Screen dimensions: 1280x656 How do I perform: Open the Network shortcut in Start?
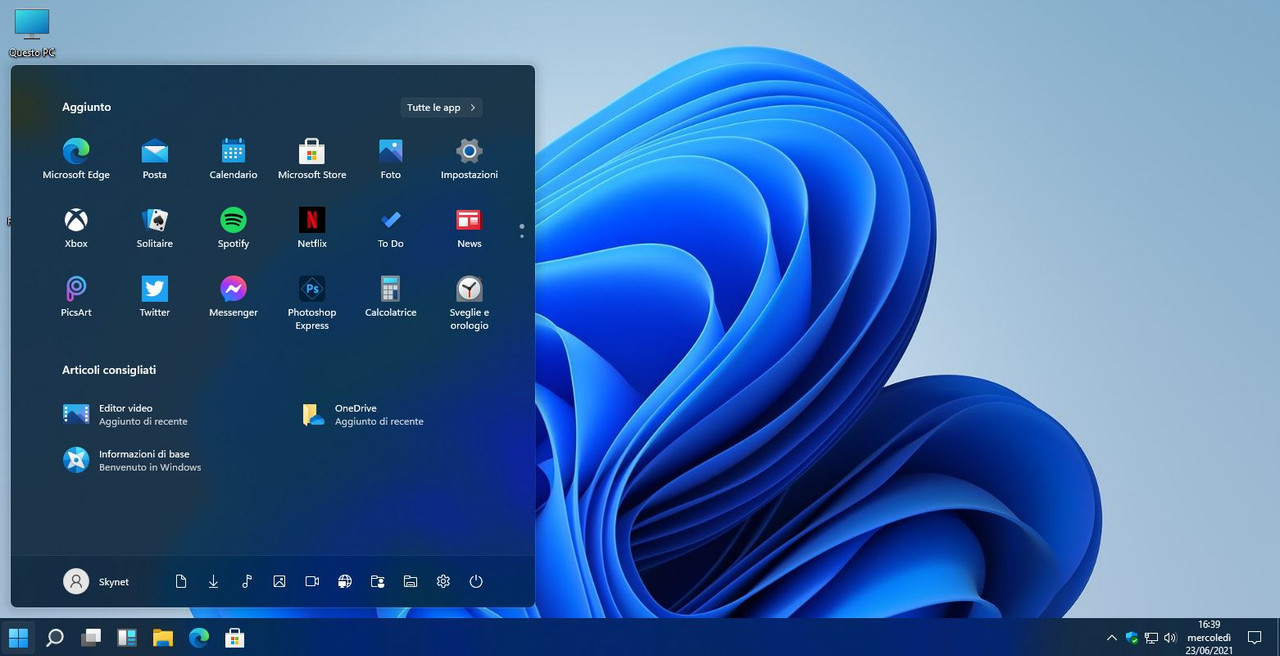[x=345, y=581]
